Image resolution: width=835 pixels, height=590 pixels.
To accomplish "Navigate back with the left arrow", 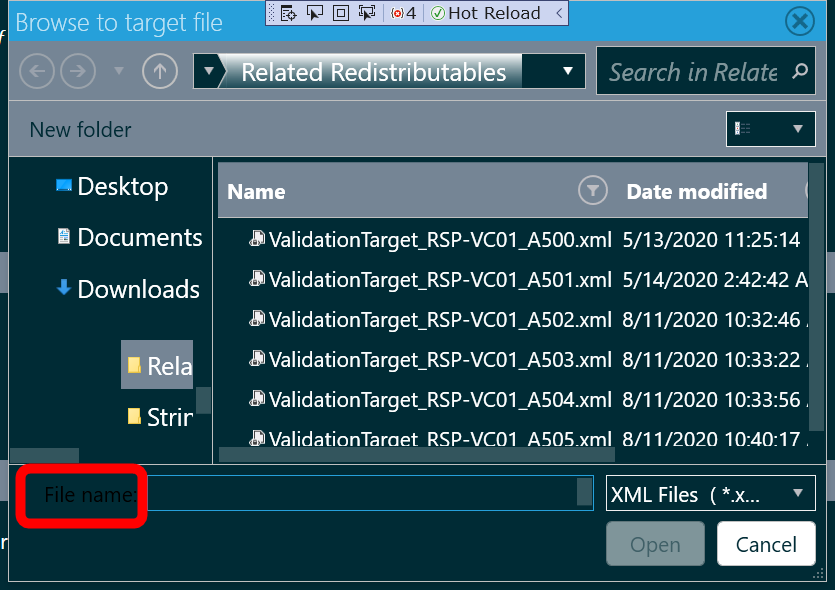I will (x=37, y=71).
